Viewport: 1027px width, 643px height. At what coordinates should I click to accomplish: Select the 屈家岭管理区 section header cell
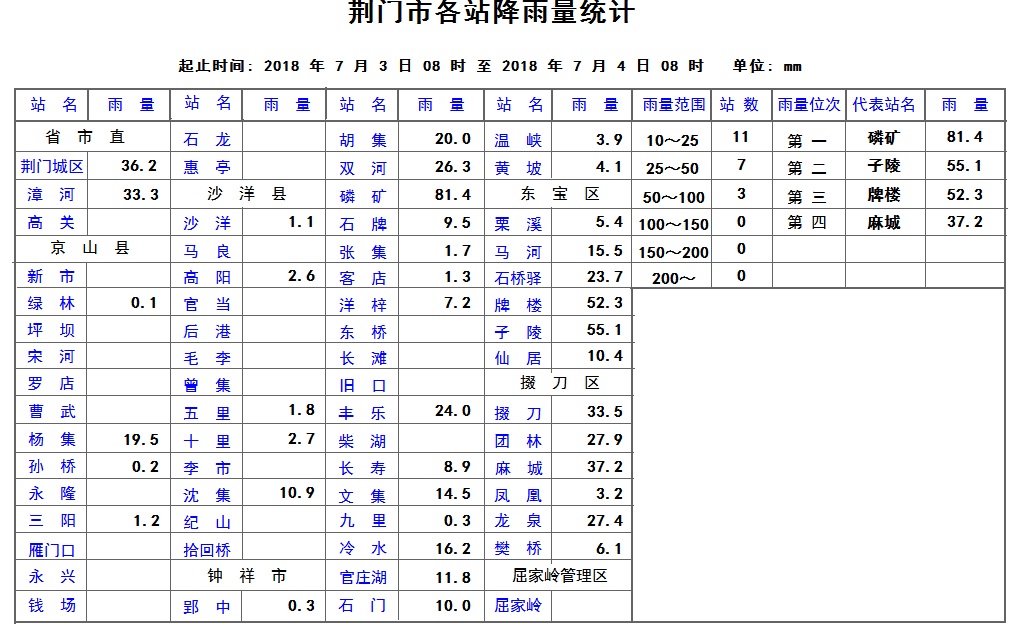[x=559, y=576]
